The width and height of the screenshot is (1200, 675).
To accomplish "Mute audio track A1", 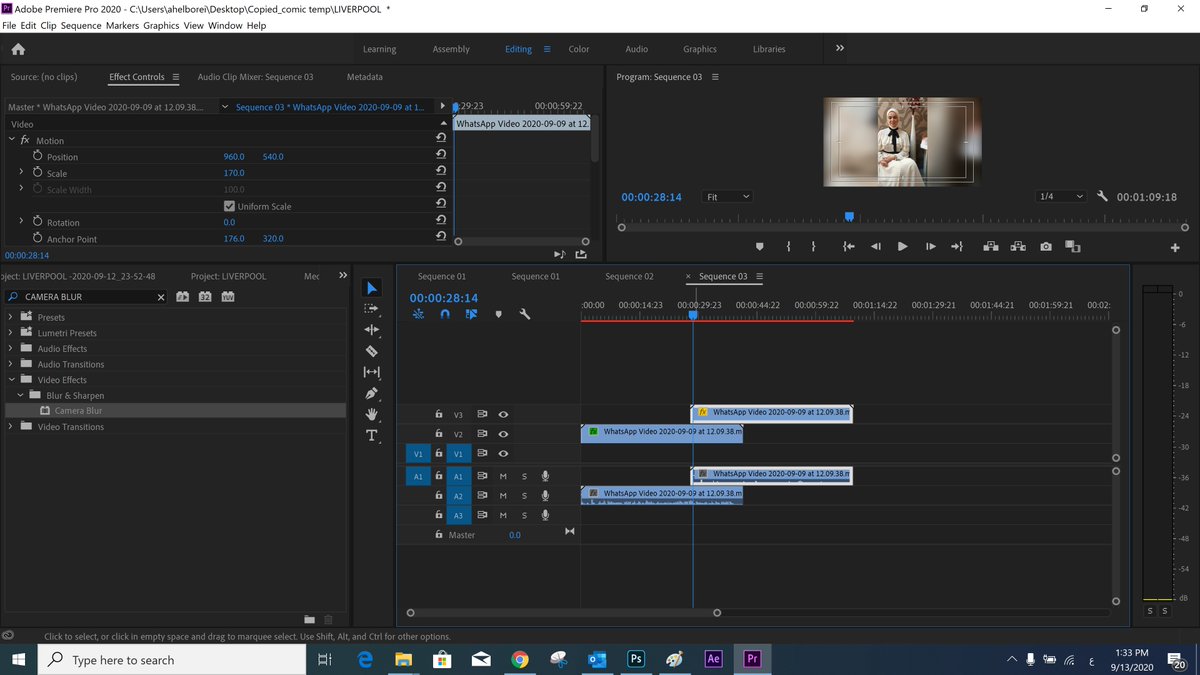I will 503,476.
